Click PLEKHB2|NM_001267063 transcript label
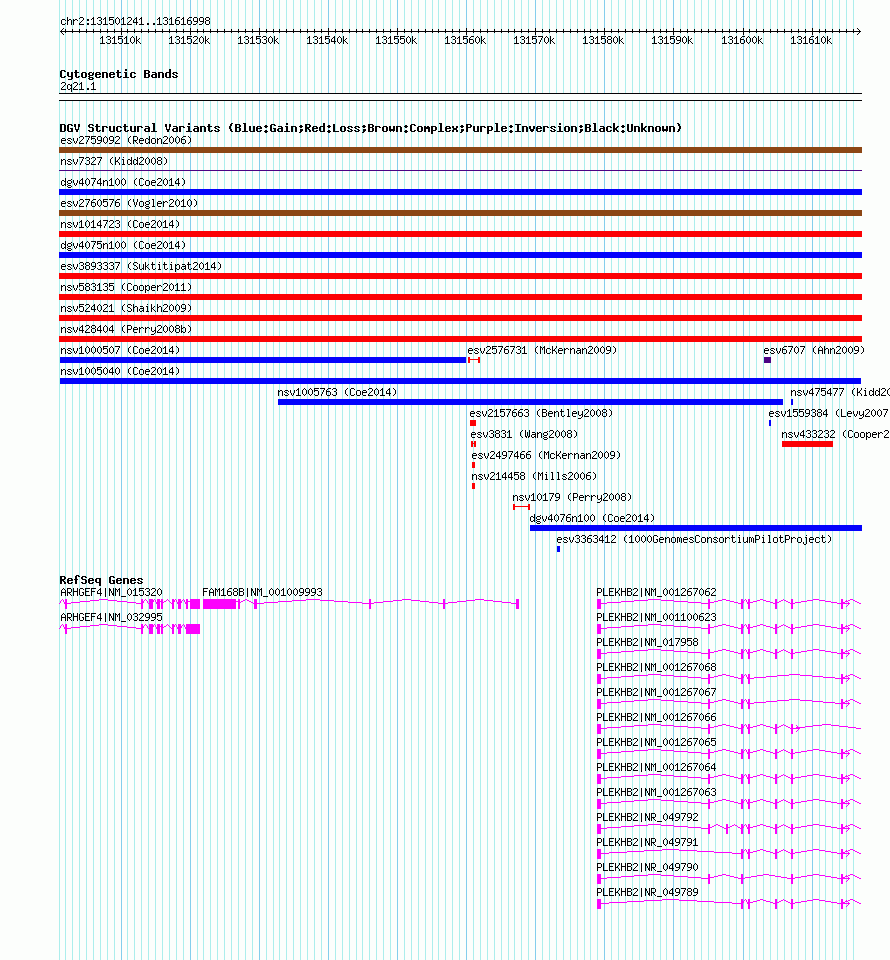This screenshot has width=890, height=960. [656, 792]
